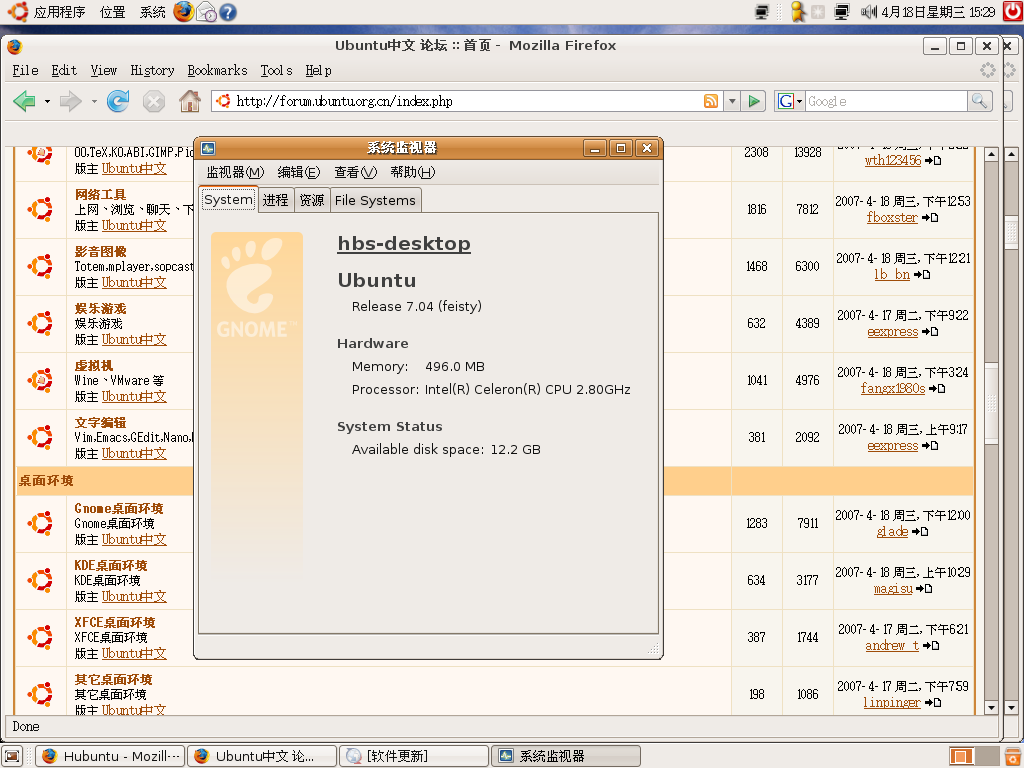Click the Ubuntu中文 moderator link under 娱乐游戏
Screen dimensions: 1024x768
[134, 340]
